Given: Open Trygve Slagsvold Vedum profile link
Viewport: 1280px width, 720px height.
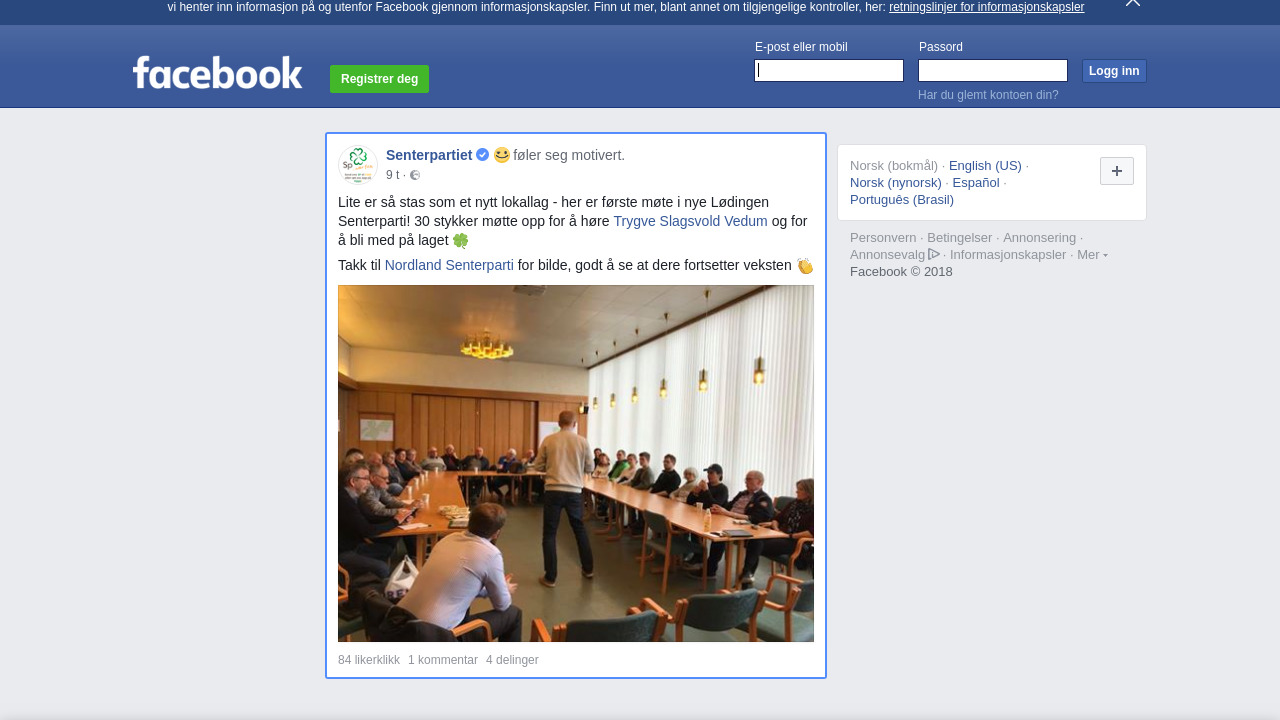Looking at the screenshot, I should [690, 221].
